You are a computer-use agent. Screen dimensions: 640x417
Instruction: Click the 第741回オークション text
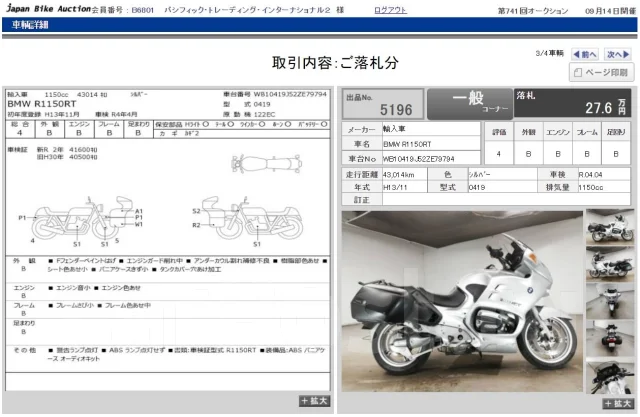pos(533,11)
